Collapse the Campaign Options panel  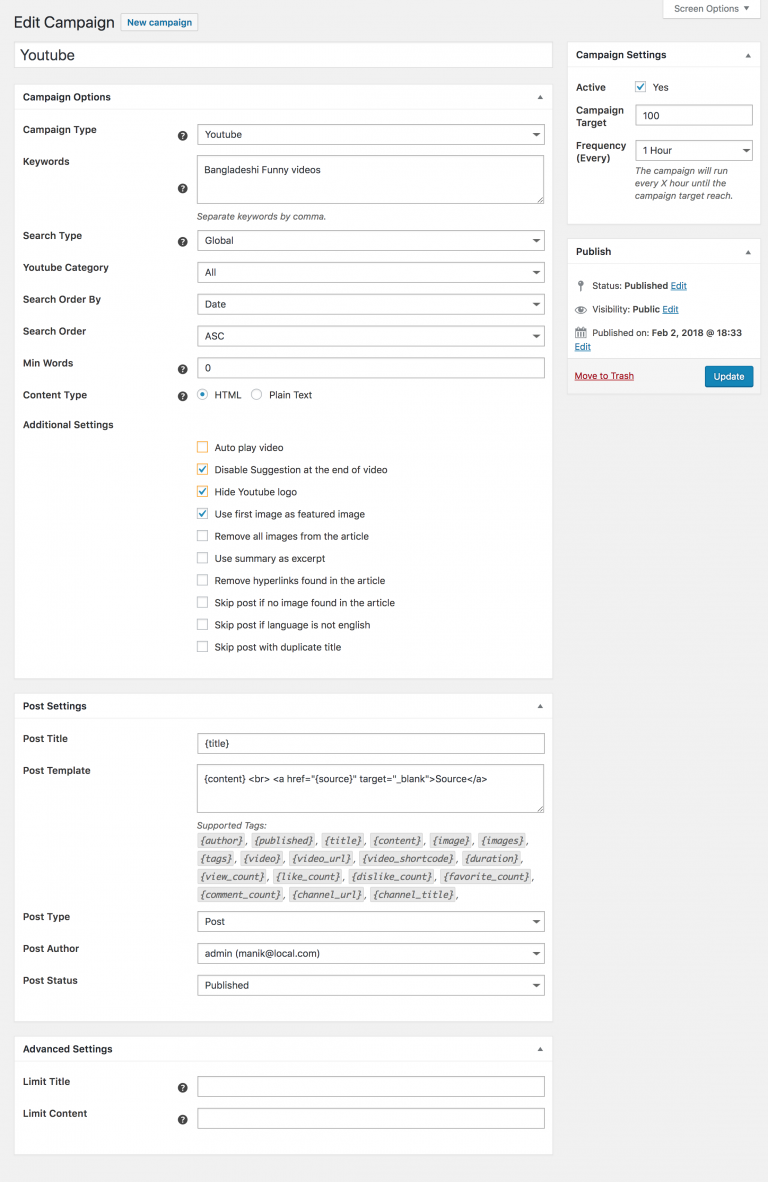click(540, 97)
